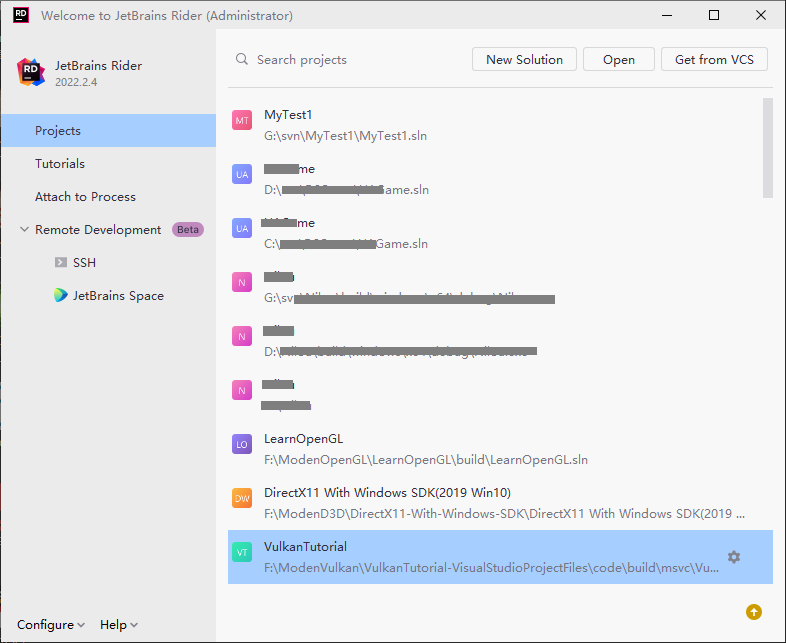The height and width of the screenshot is (643, 786).
Task: Click the DW icon of DirectX11 project
Action: (x=242, y=498)
